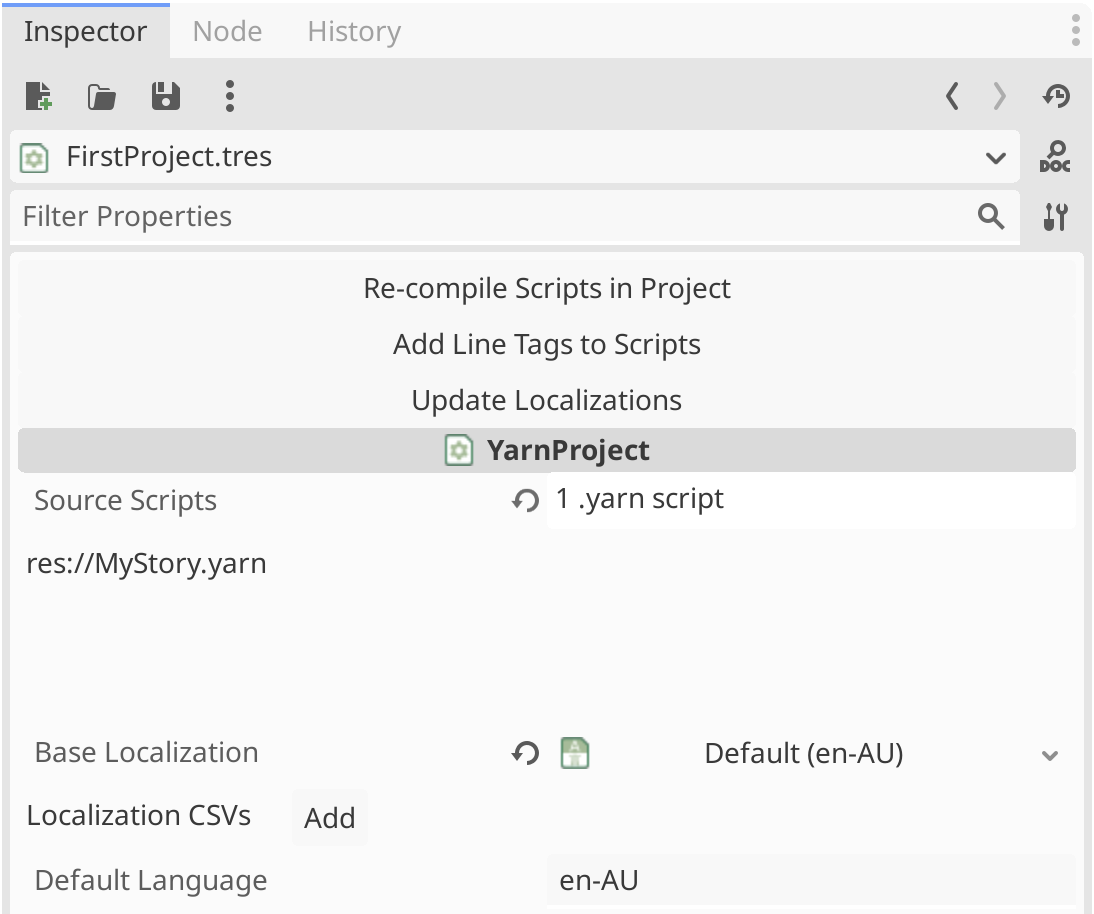Switch to the History tab
Image resolution: width=1094 pixels, height=914 pixels.
[x=353, y=32]
